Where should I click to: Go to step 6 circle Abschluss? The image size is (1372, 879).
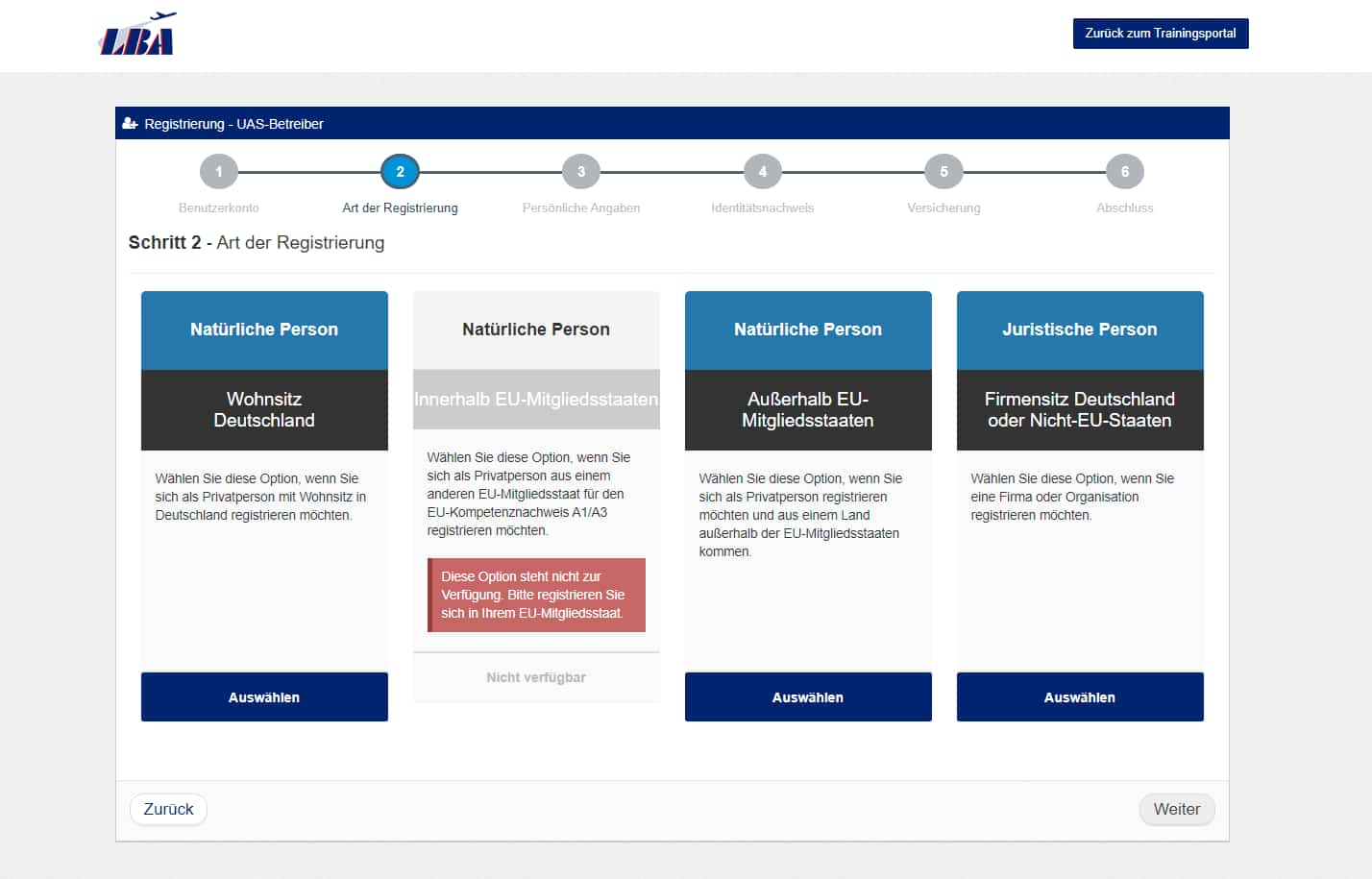tap(1125, 172)
